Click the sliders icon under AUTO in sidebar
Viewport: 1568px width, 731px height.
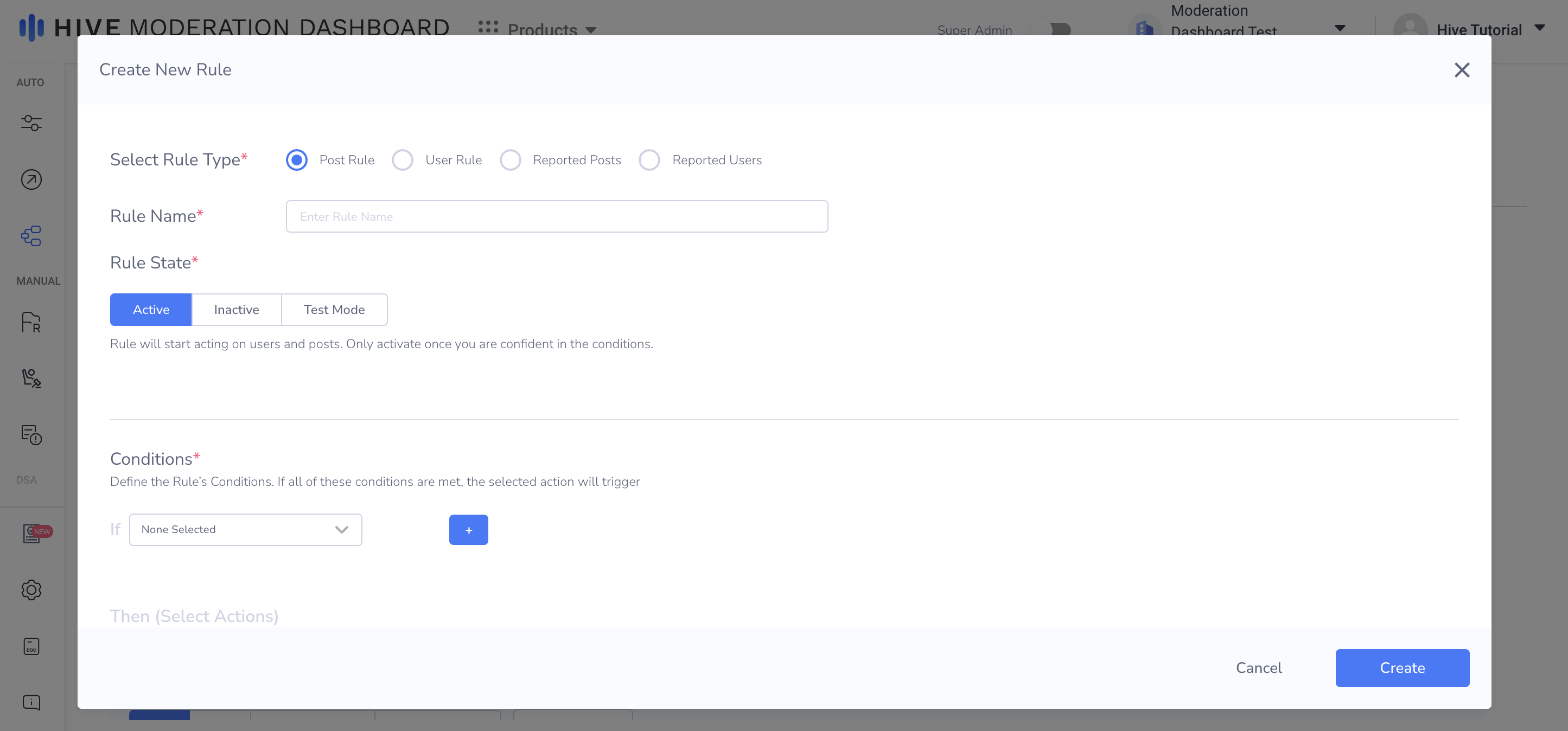[x=31, y=123]
